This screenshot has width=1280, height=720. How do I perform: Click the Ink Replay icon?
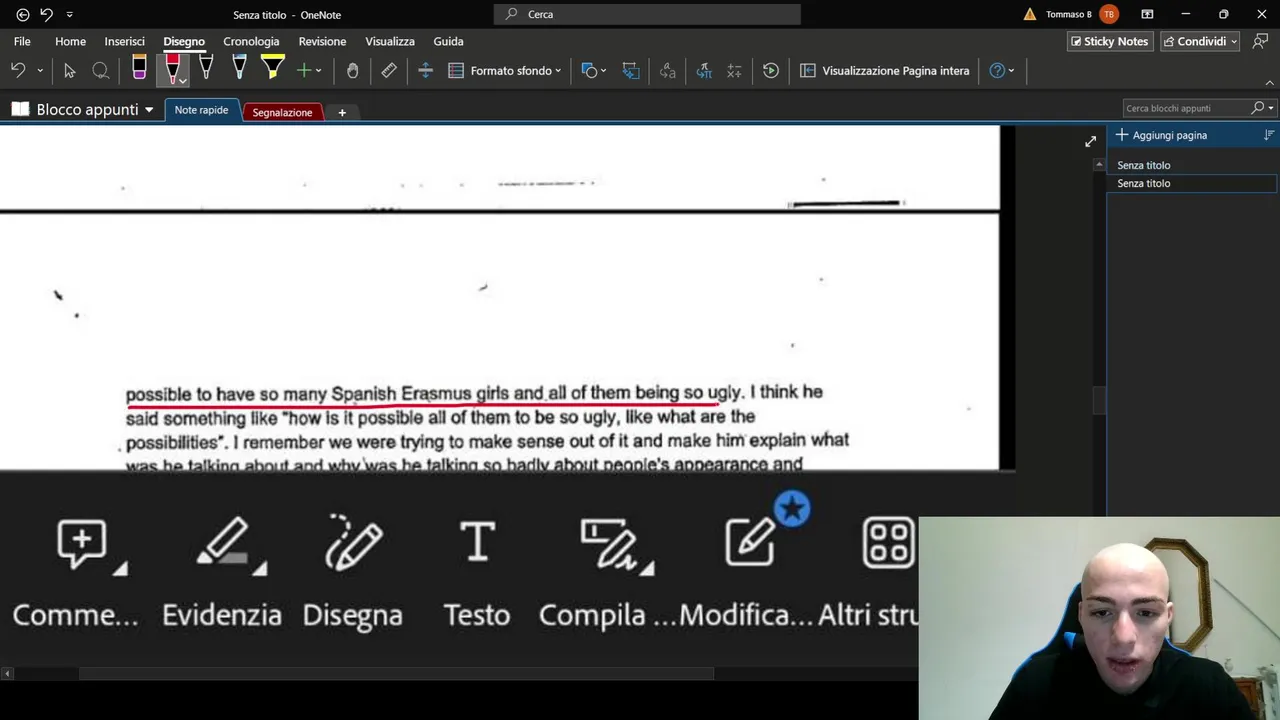click(771, 71)
